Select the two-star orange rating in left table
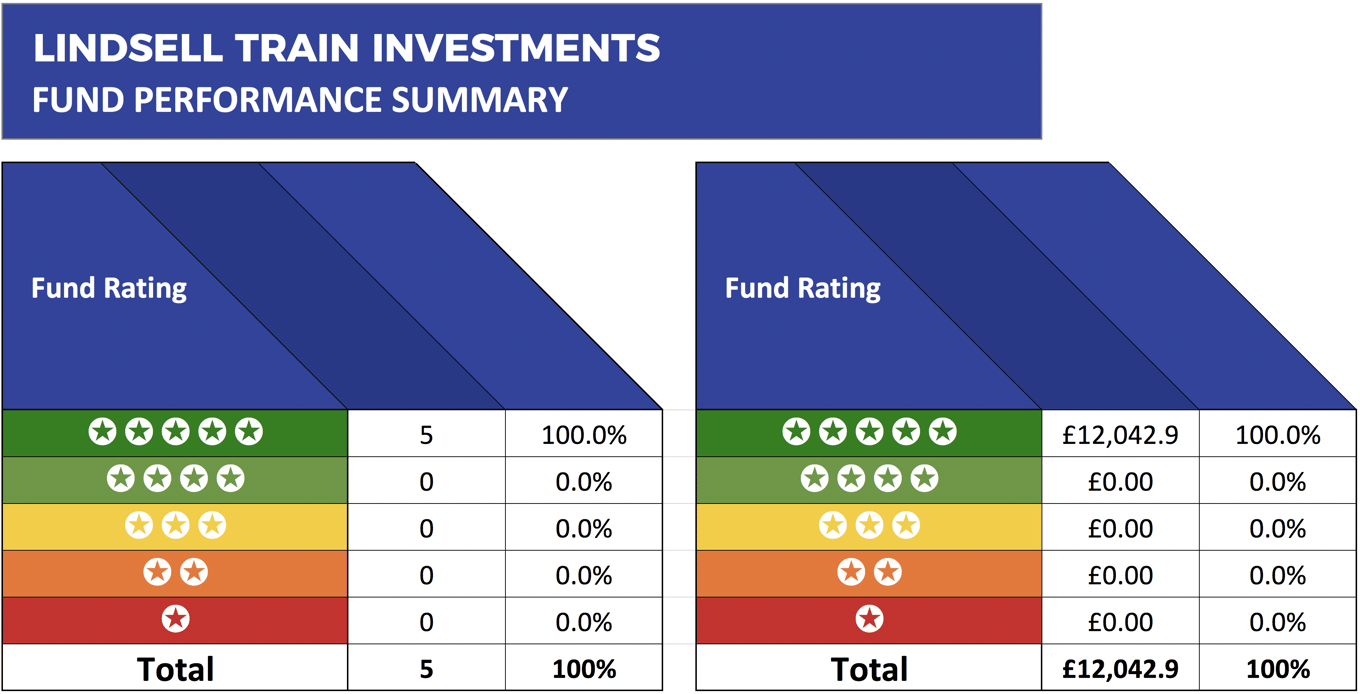This screenshot has width=1360, height=694. [175, 573]
